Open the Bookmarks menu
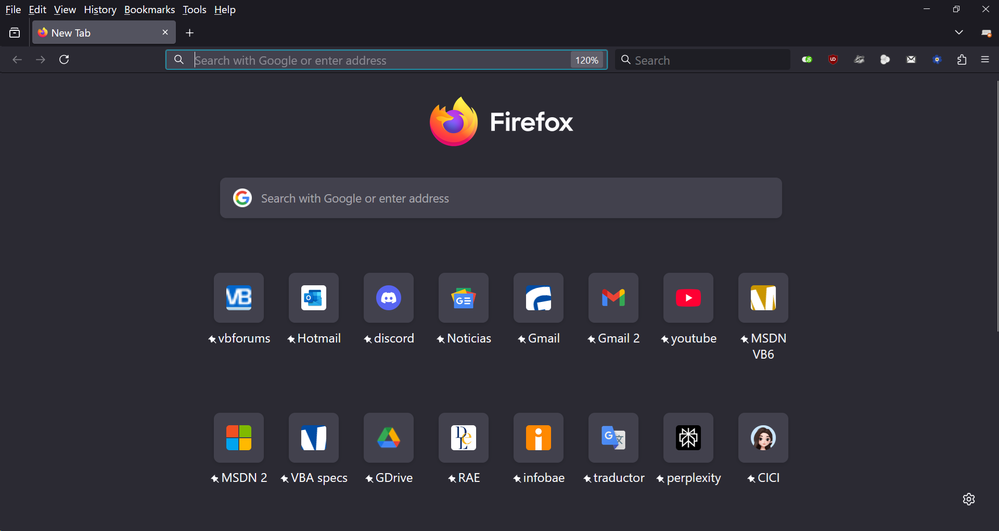The height and width of the screenshot is (531, 999). click(149, 9)
